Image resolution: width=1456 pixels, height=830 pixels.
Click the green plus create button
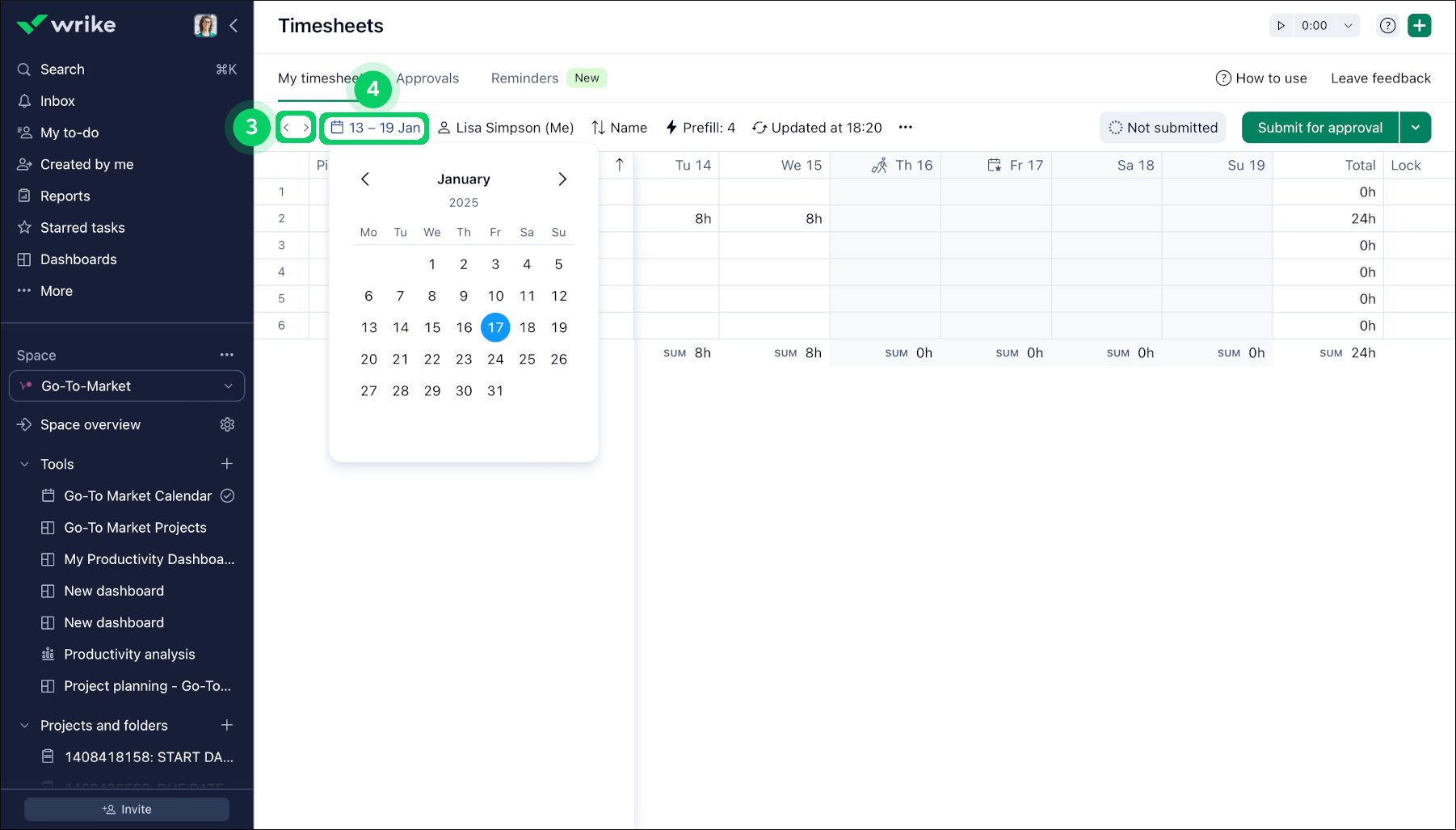[x=1419, y=26]
